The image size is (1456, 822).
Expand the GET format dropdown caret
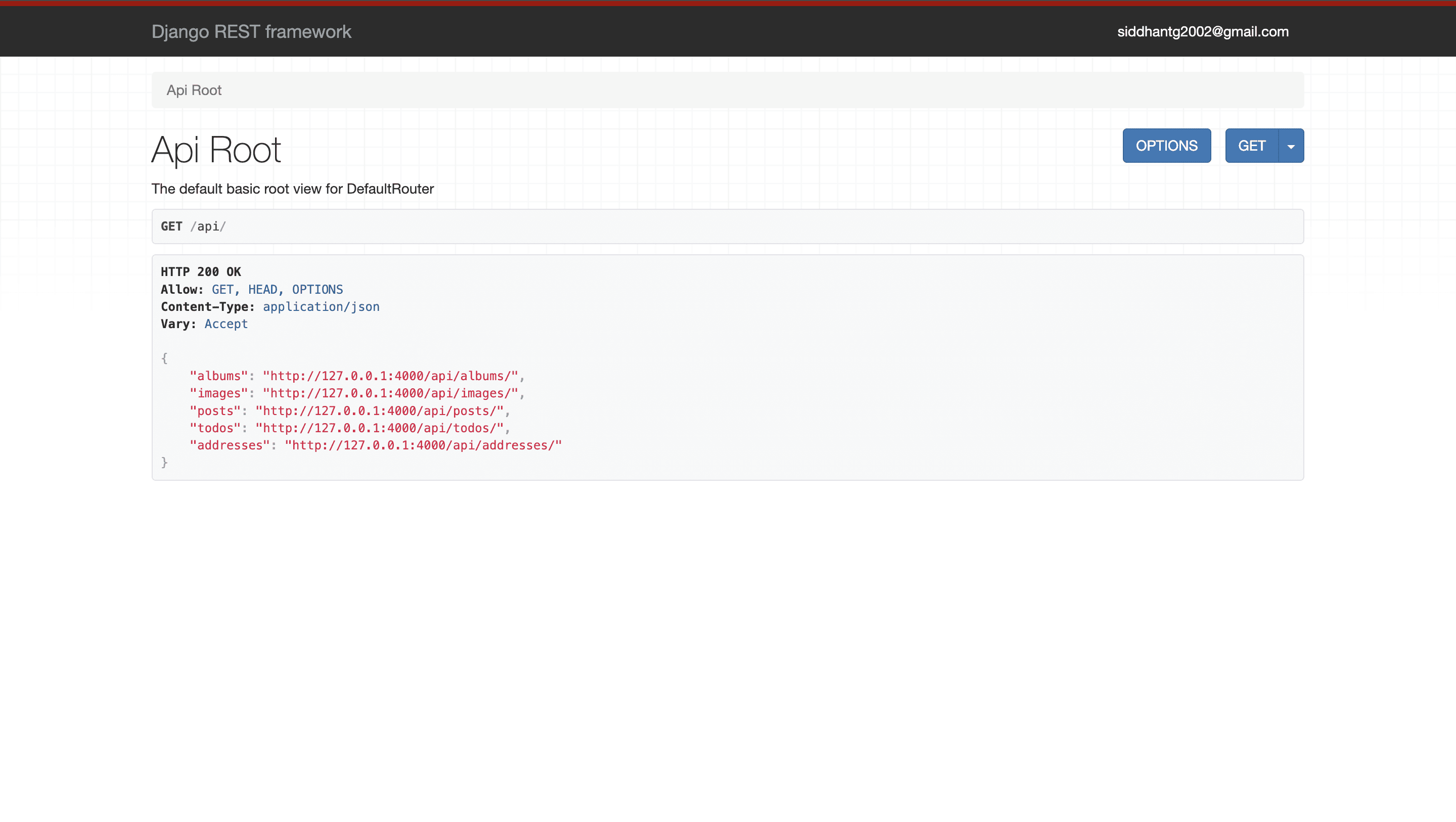(1291, 147)
